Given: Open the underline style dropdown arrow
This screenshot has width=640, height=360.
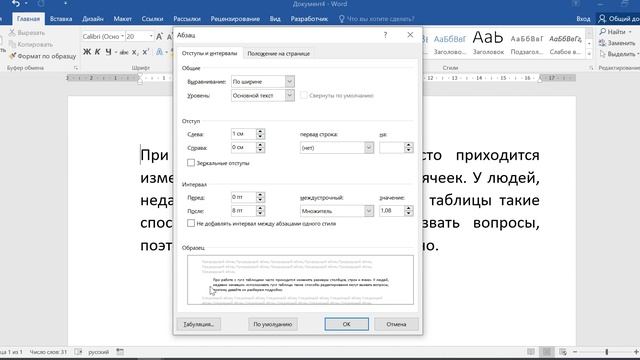Looking at the screenshot, I should [116, 52].
